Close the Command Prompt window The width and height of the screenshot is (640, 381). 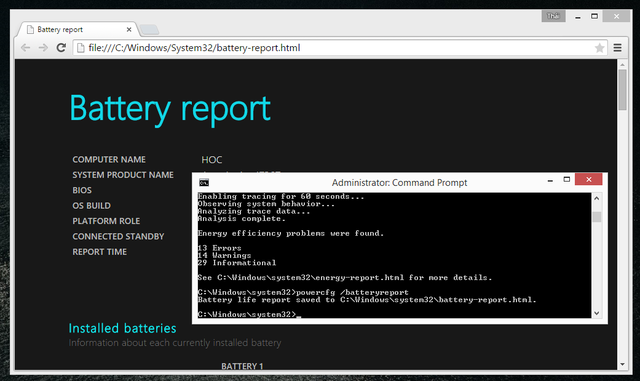[x=589, y=179]
